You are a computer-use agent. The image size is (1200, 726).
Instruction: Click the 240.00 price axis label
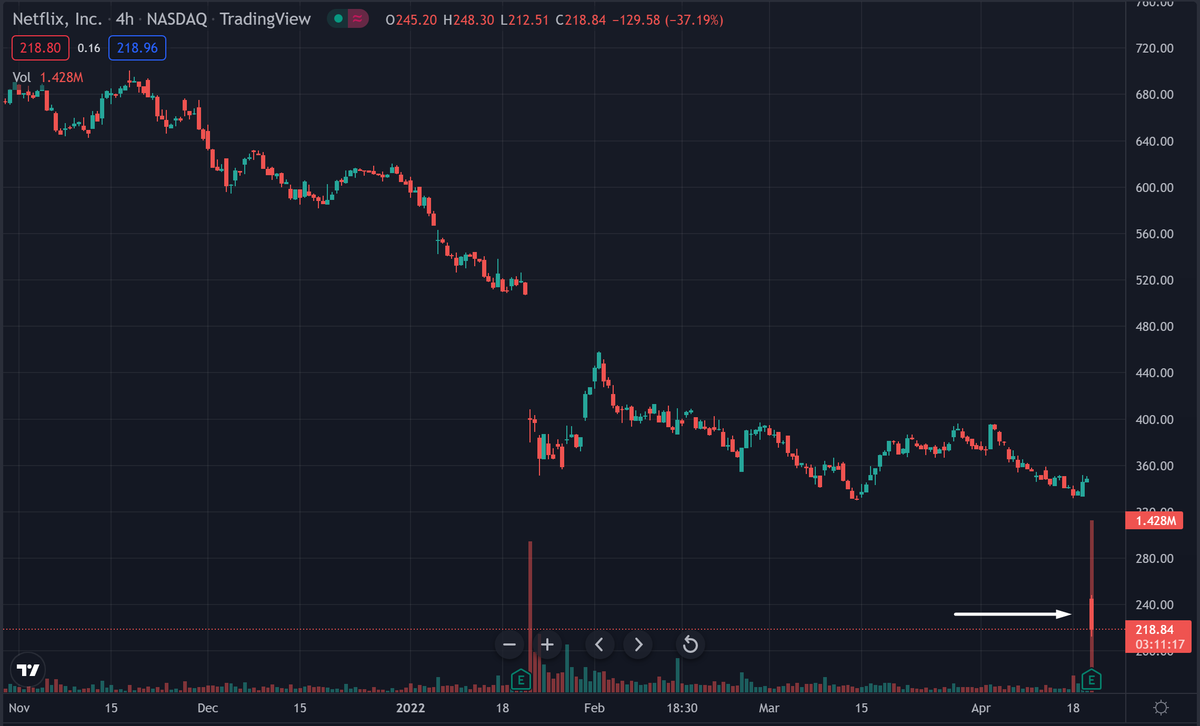[x=1153, y=606]
